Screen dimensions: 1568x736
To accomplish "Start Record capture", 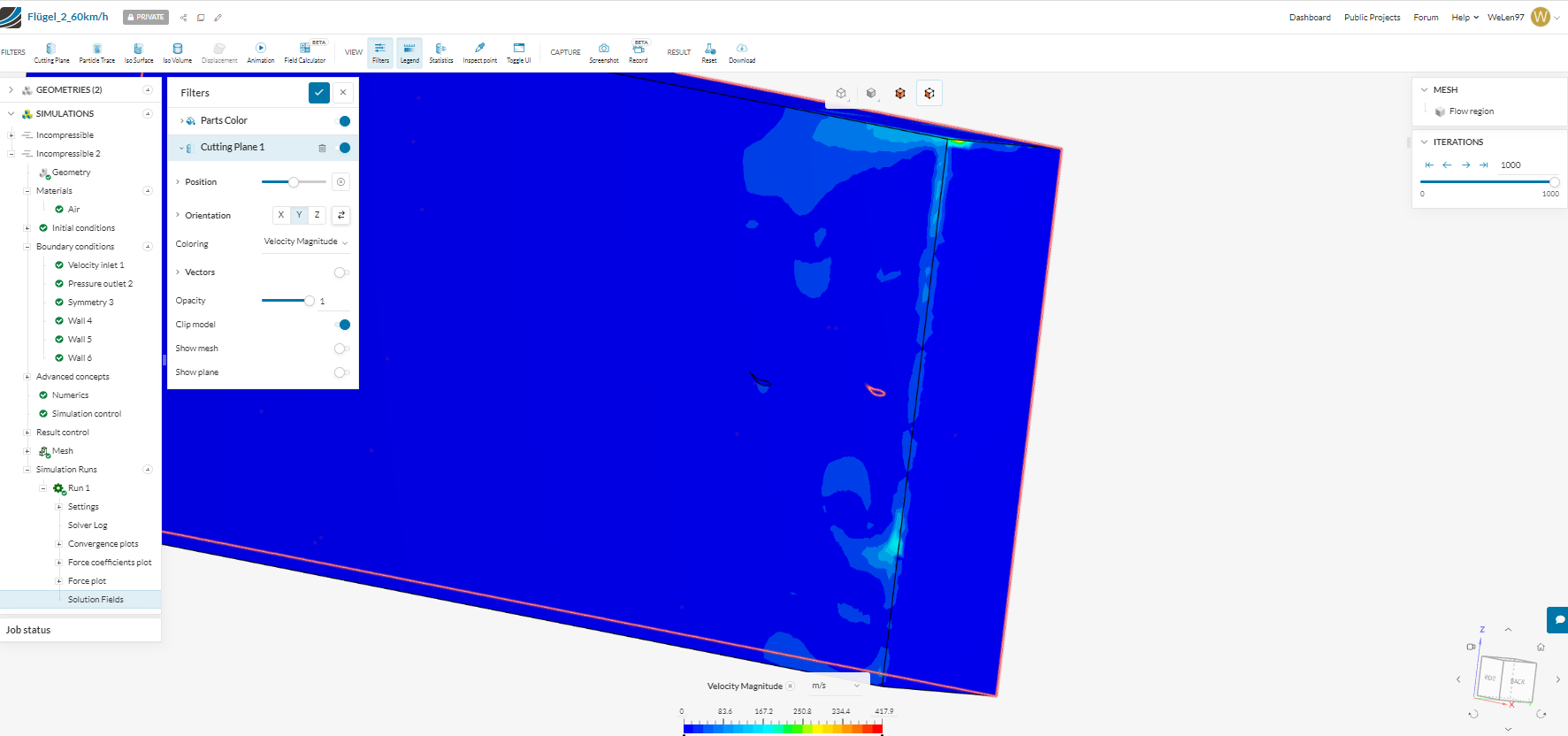I will coord(639,53).
